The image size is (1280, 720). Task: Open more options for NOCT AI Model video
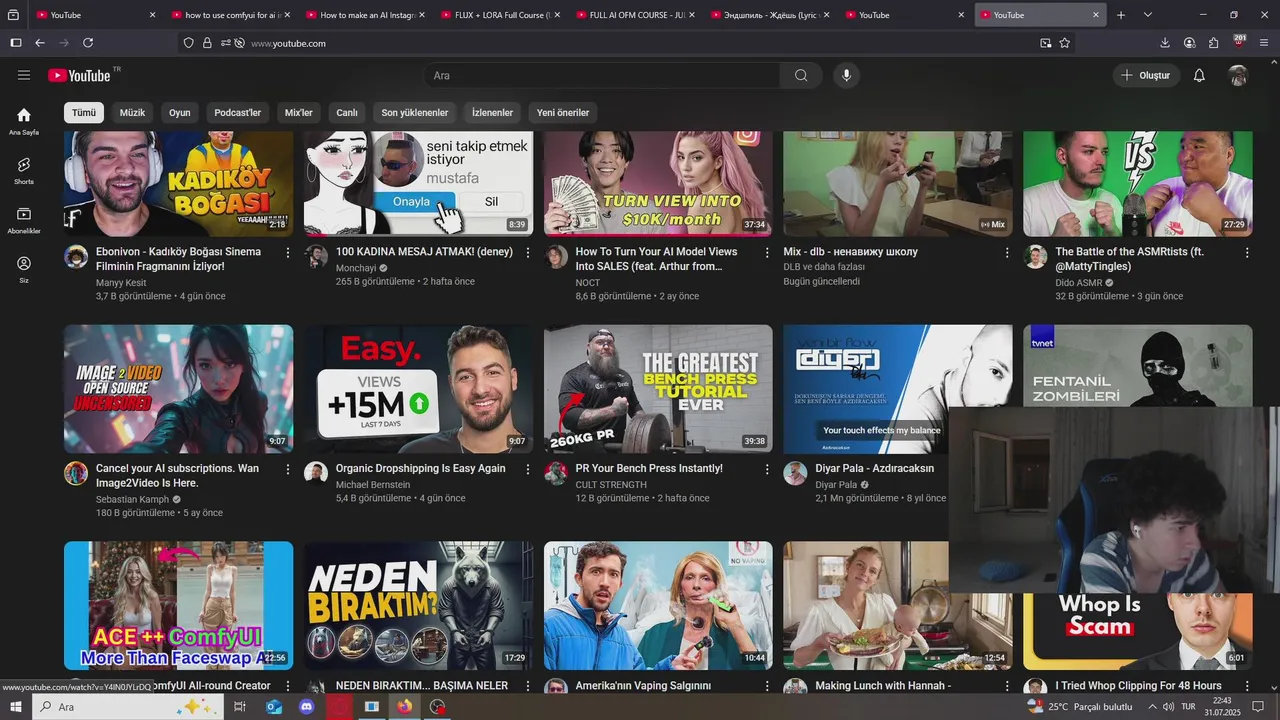pos(768,253)
